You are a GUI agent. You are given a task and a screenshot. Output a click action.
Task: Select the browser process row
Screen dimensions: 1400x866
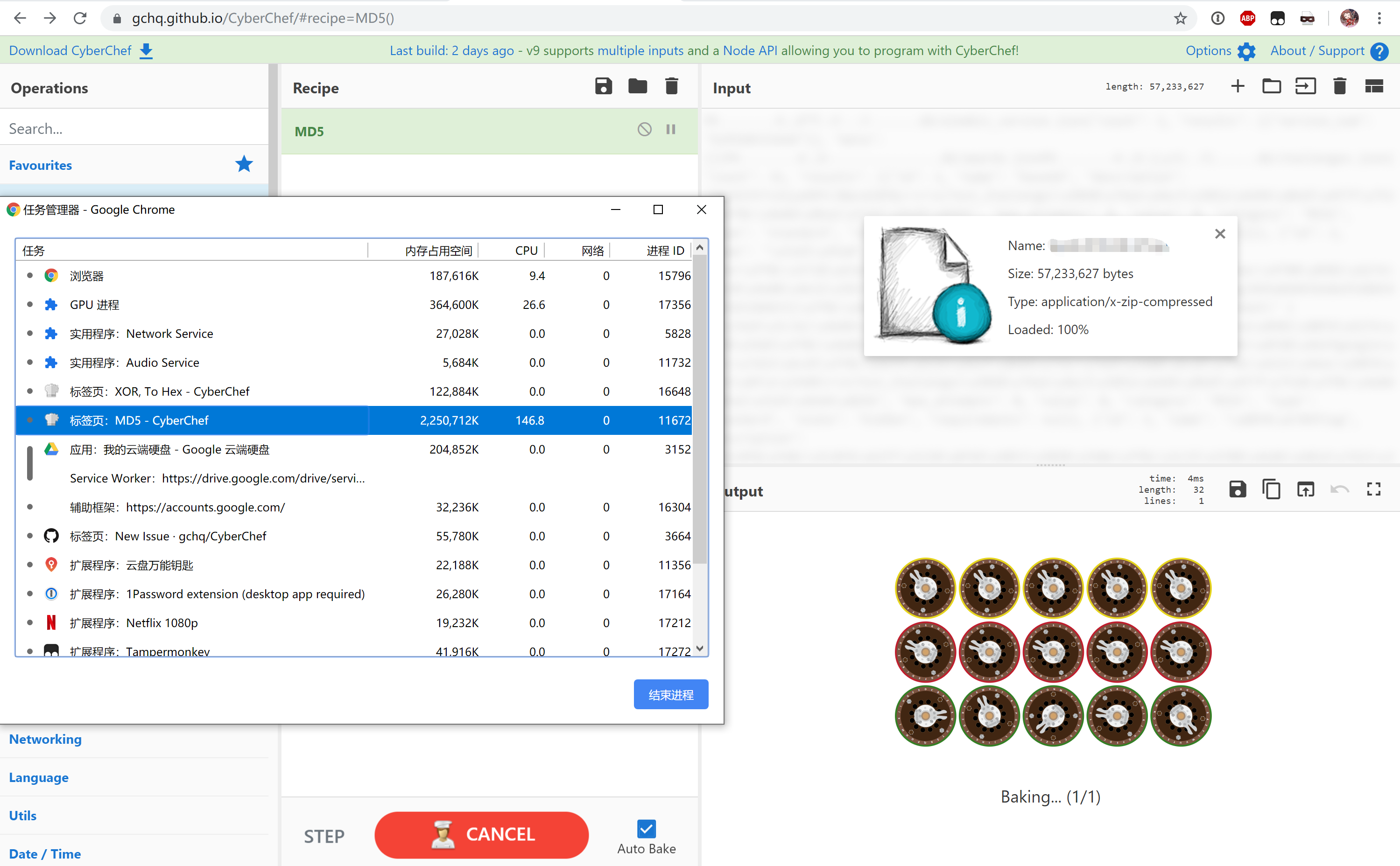click(354, 276)
